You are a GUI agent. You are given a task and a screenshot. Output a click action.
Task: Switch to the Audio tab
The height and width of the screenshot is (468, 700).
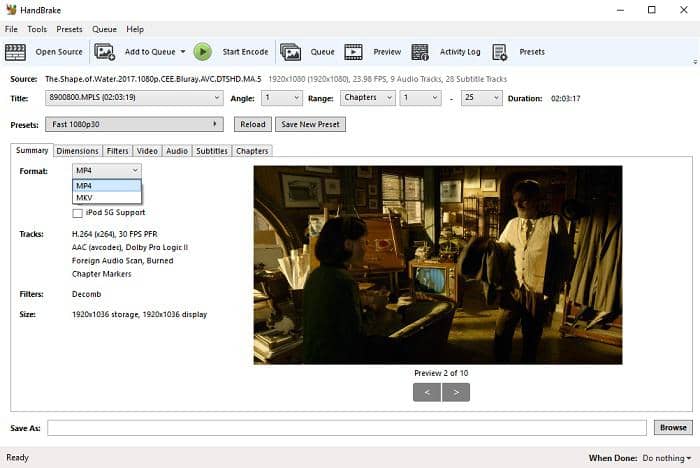point(177,151)
